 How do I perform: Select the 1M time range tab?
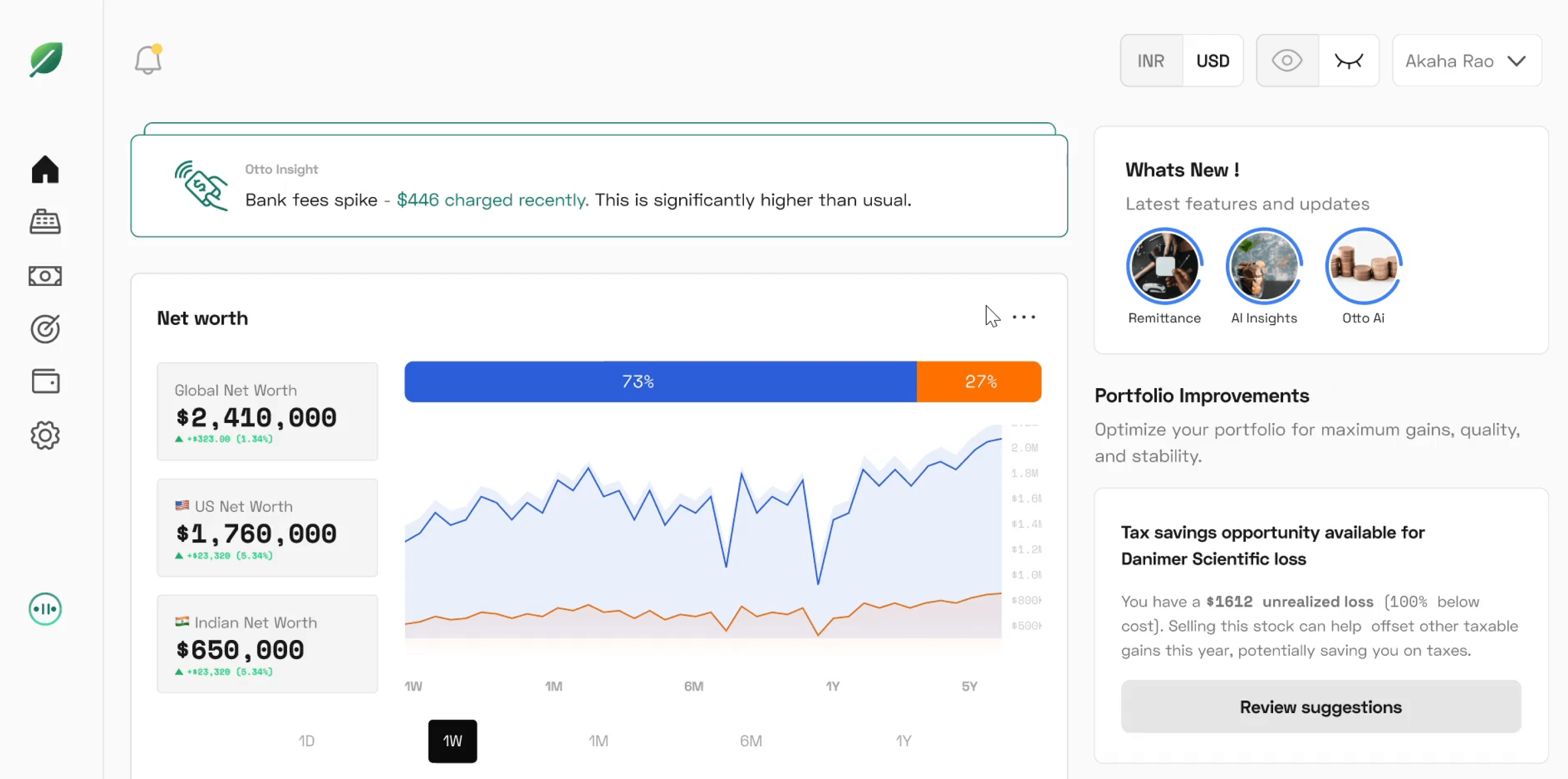click(x=598, y=741)
